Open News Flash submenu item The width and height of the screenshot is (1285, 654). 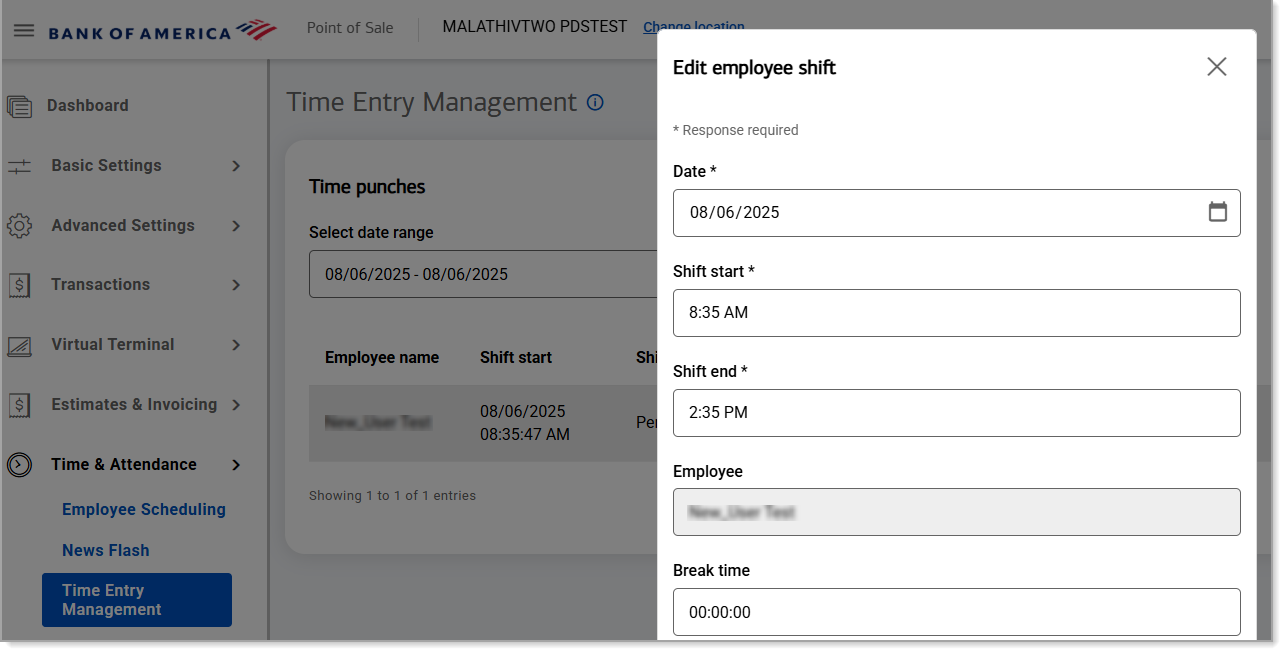tap(105, 551)
